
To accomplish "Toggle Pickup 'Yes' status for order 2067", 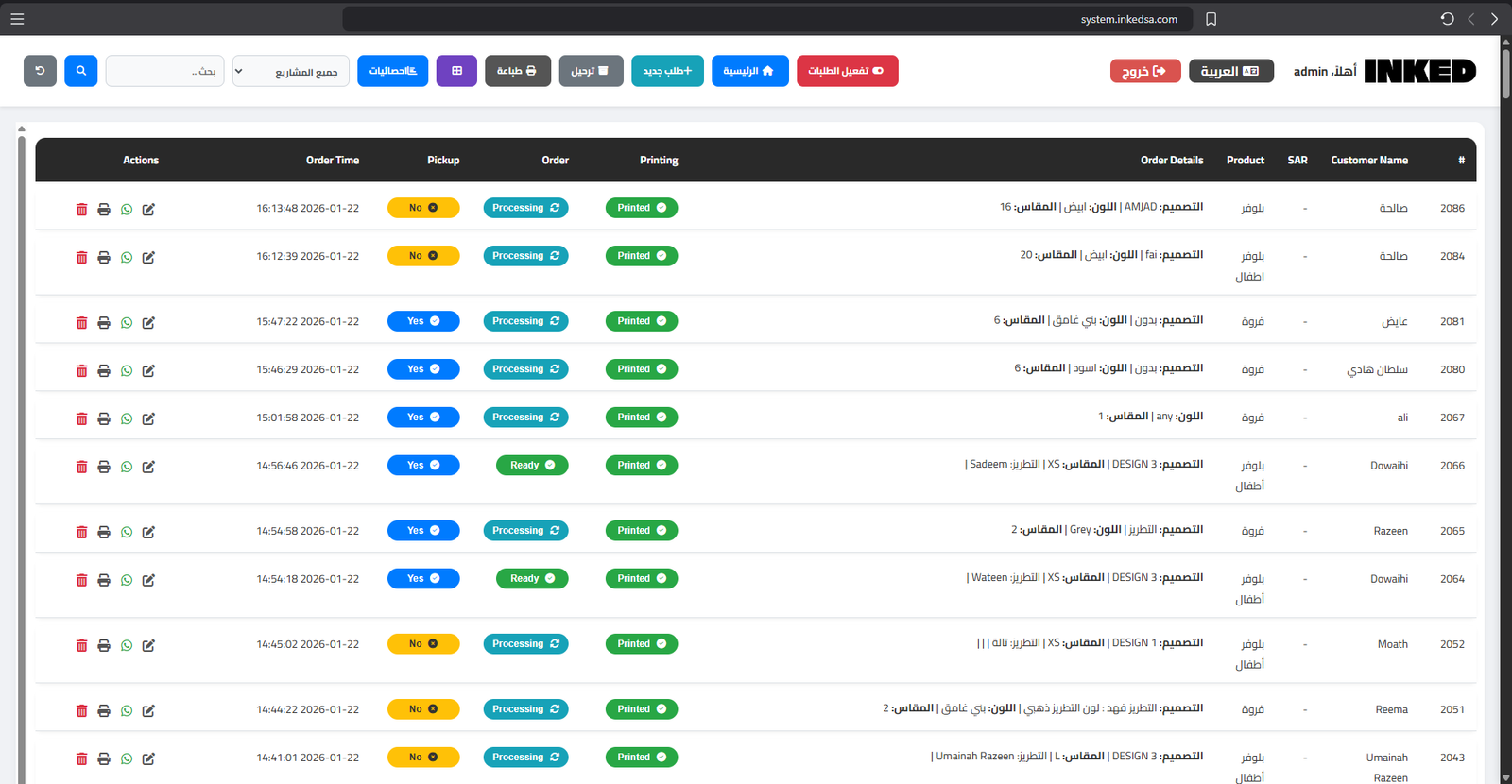I will point(423,418).
